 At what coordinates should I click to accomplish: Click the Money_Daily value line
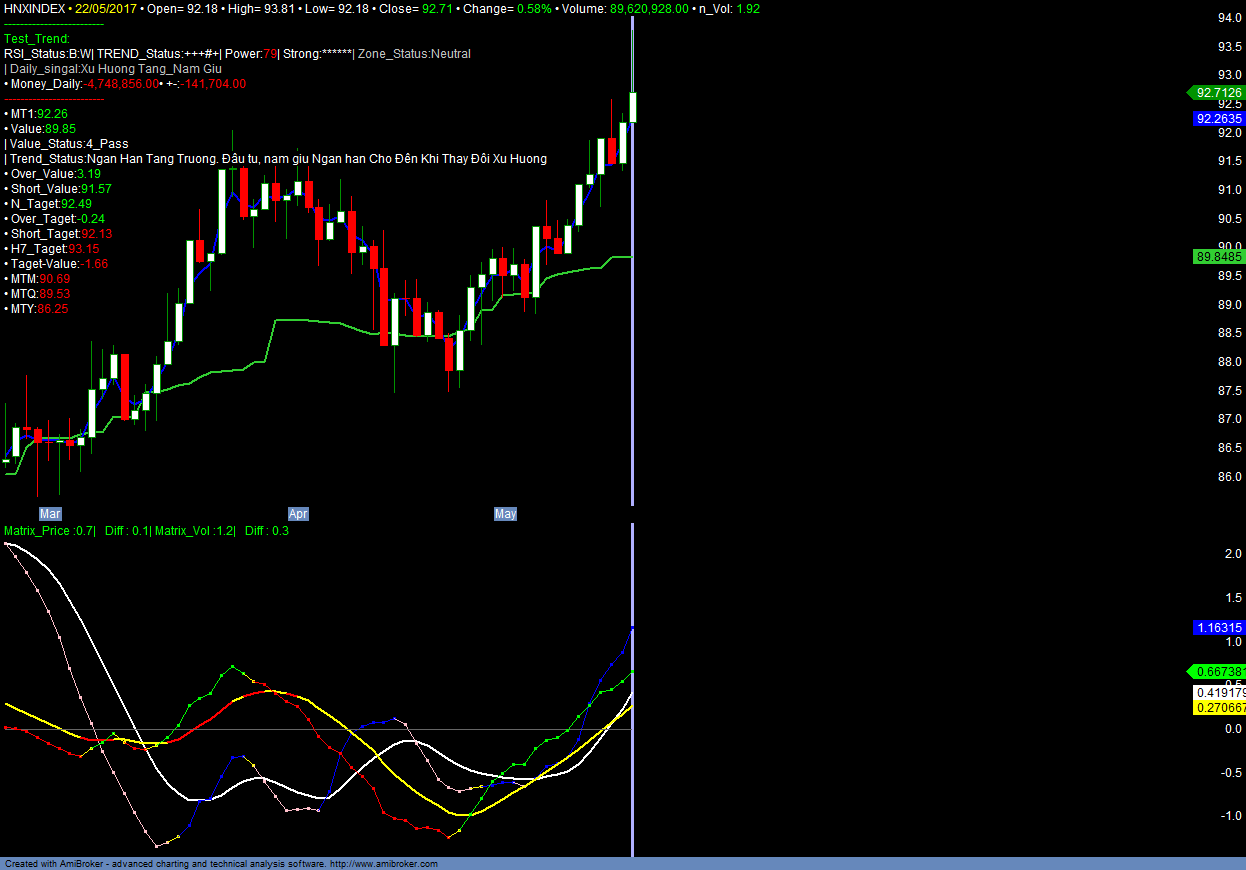pos(125,84)
